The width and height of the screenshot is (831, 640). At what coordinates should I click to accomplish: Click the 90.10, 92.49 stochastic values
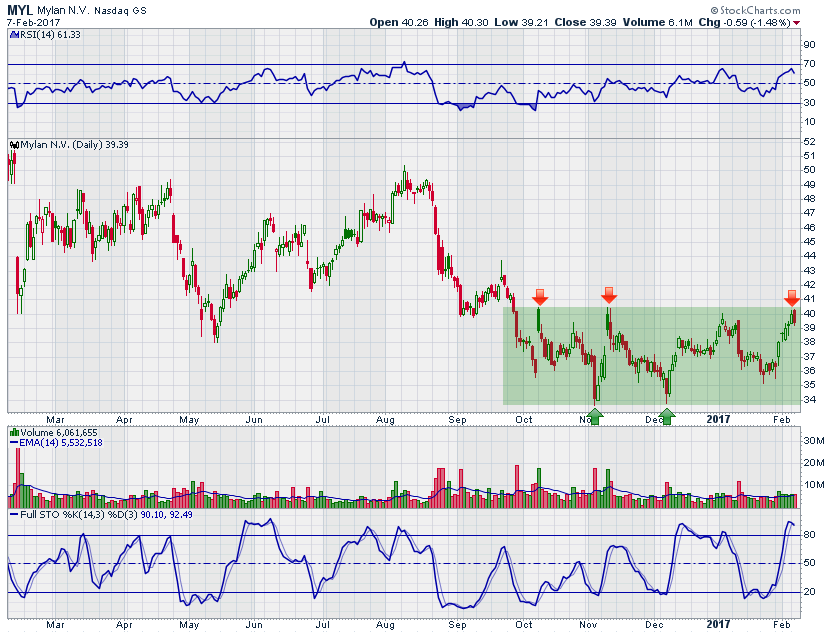(x=166, y=514)
